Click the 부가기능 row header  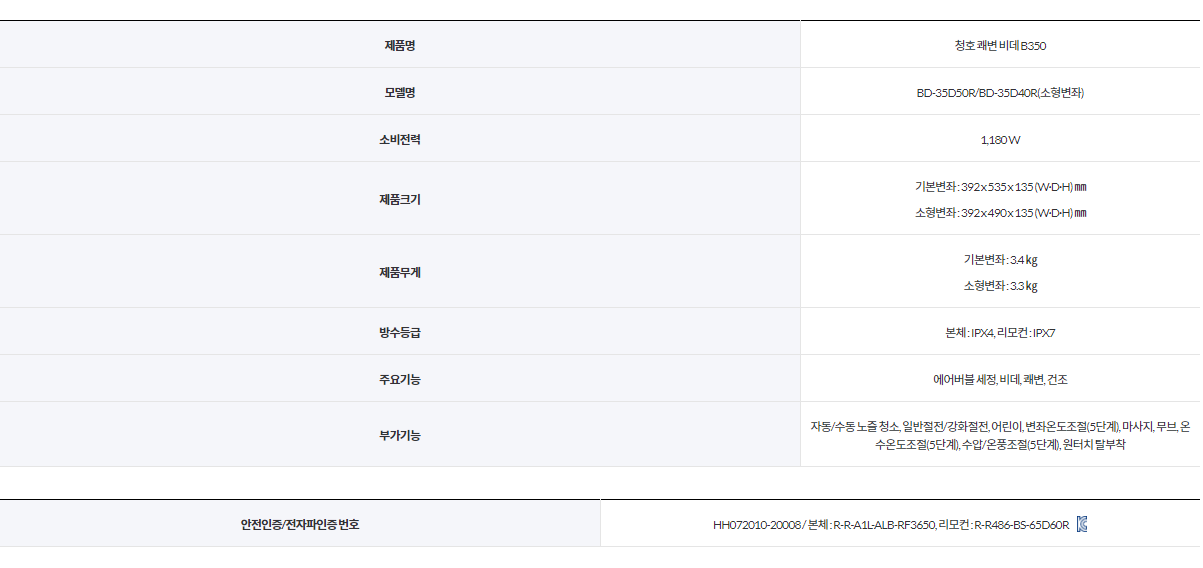pos(400,435)
